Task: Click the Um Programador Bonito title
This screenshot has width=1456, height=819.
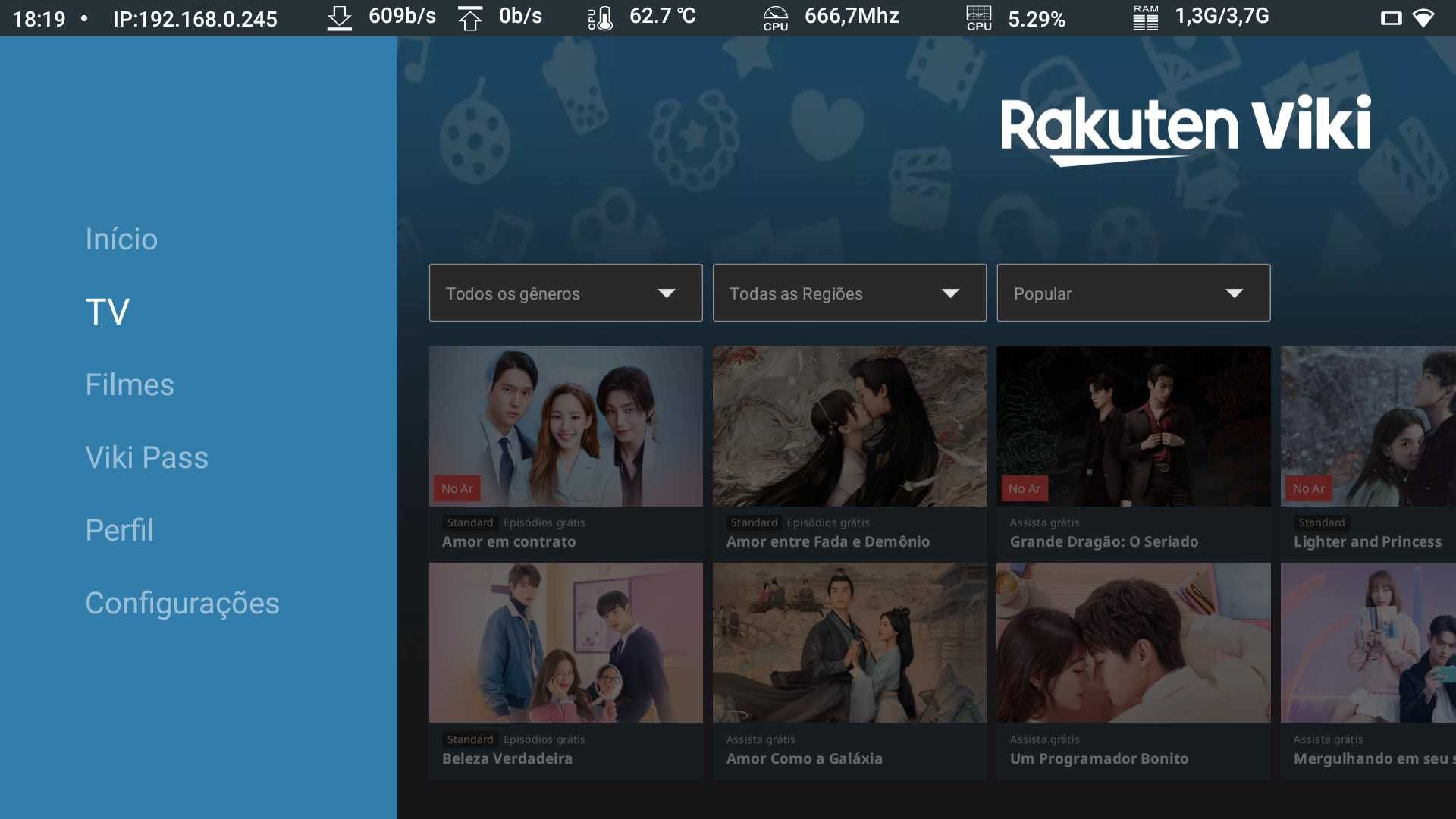Action: tap(1099, 758)
